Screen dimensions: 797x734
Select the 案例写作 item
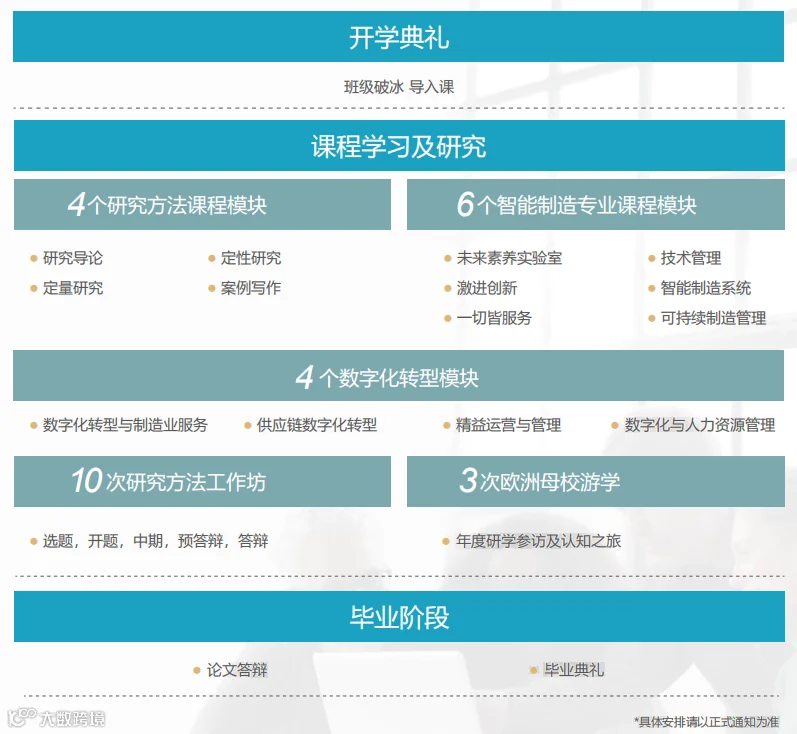[x=251, y=288]
